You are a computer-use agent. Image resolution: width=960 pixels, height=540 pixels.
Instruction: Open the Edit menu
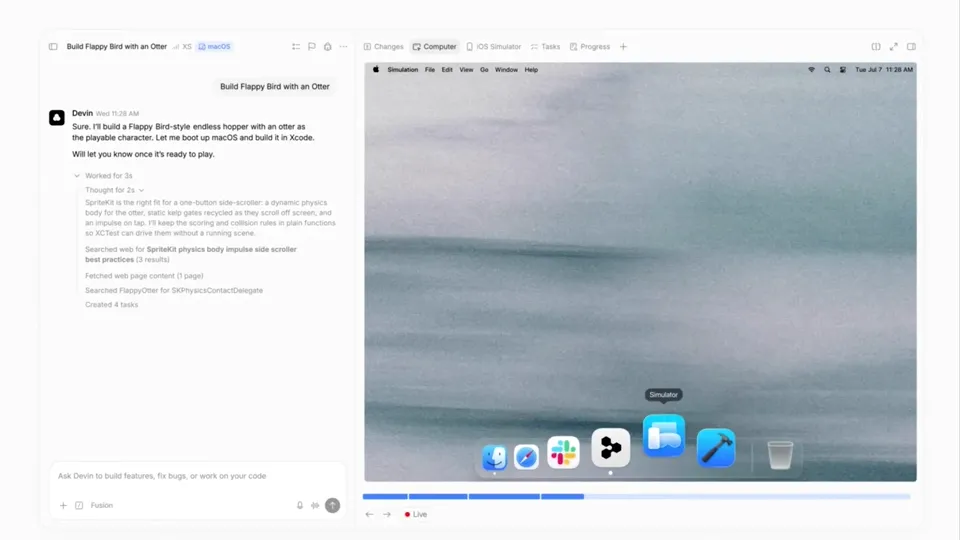coord(447,70)
